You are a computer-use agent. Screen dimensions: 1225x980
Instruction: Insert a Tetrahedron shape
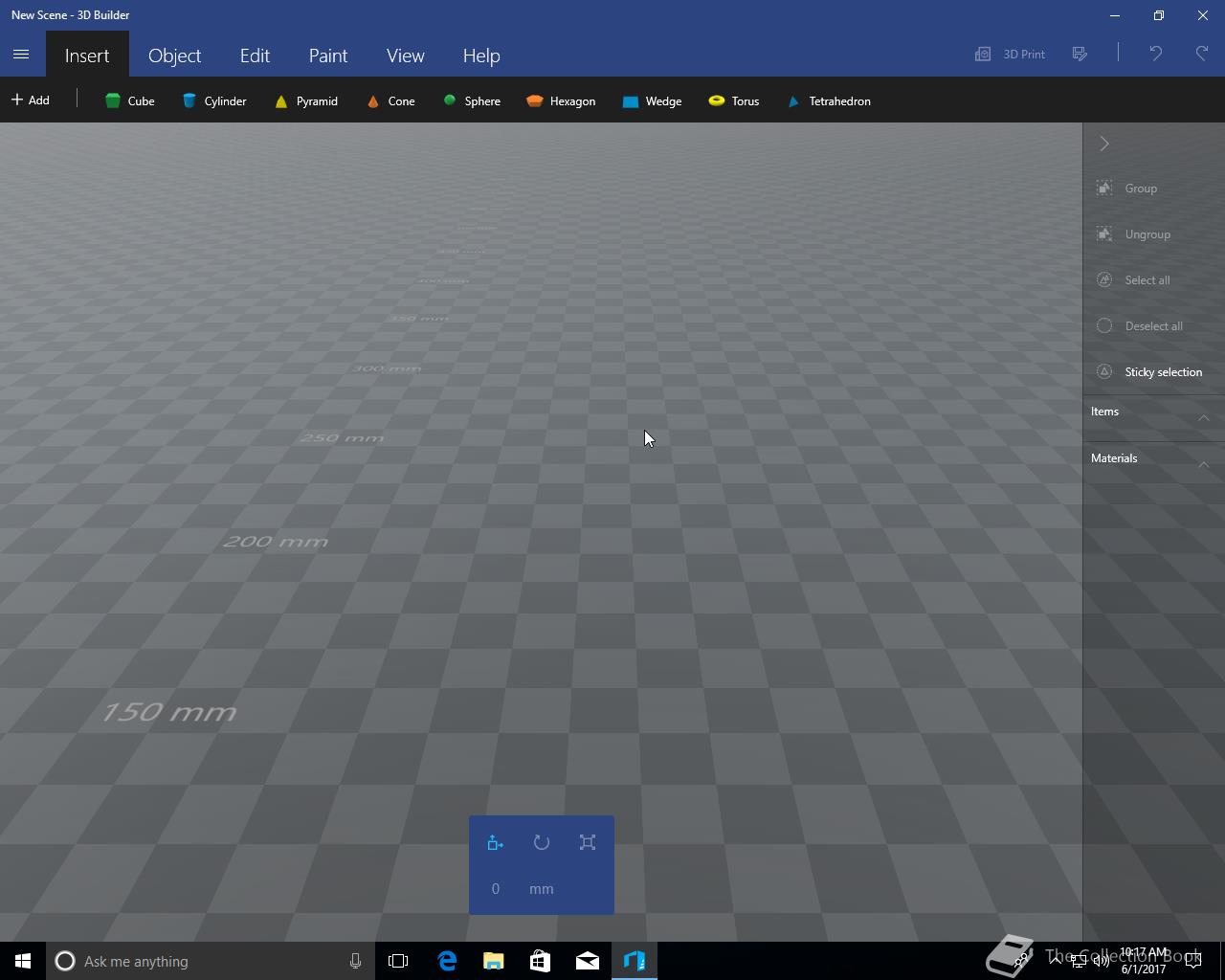829,100
